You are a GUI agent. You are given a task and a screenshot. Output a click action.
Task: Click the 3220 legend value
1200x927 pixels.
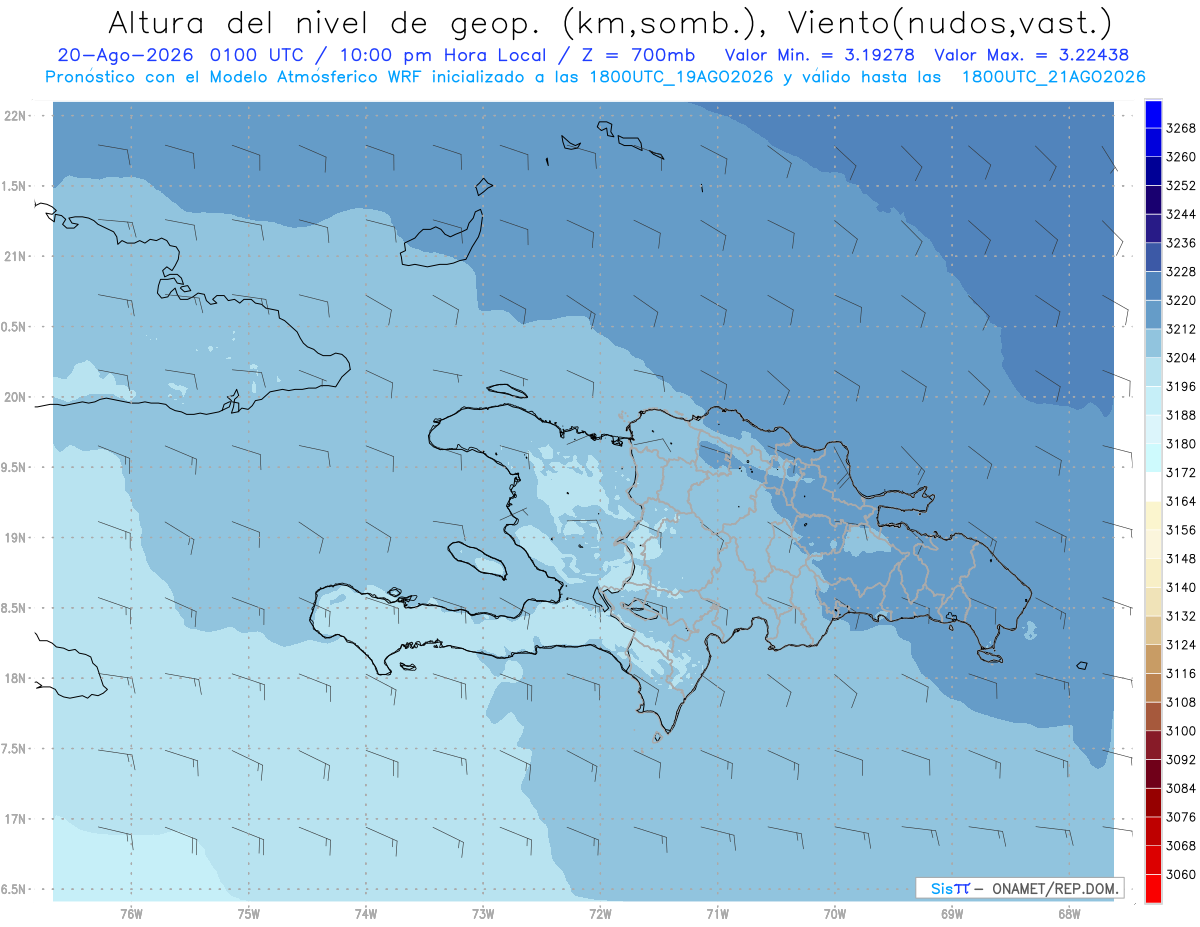click(1181, 300)
